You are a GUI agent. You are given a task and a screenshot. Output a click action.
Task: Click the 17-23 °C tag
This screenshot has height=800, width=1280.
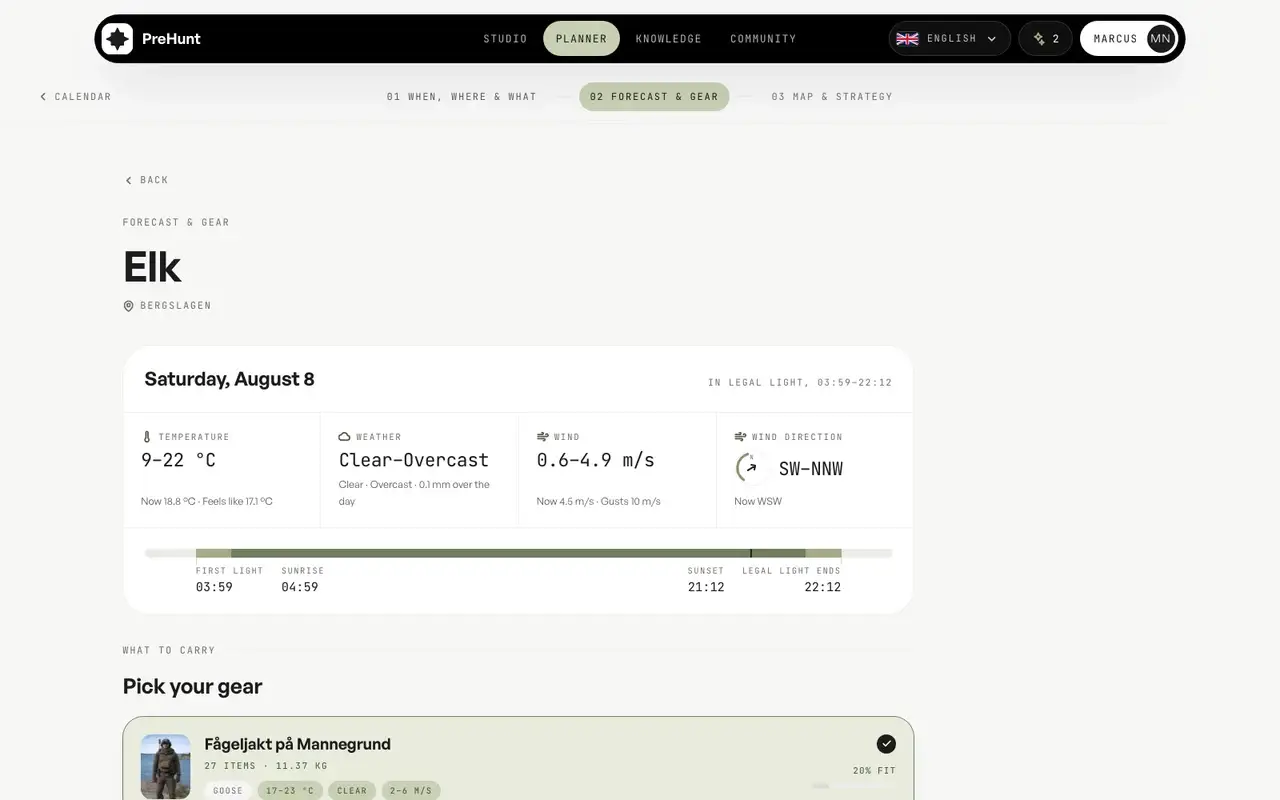click(290, 790)
